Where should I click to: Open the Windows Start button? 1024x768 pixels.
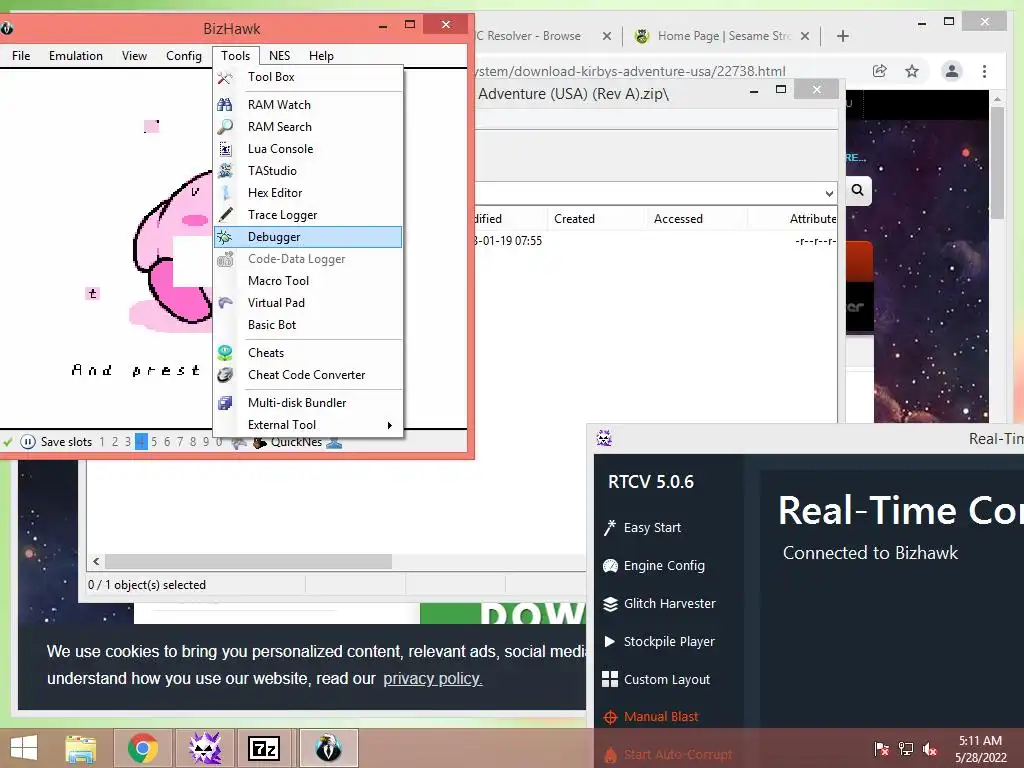(24, 748)
